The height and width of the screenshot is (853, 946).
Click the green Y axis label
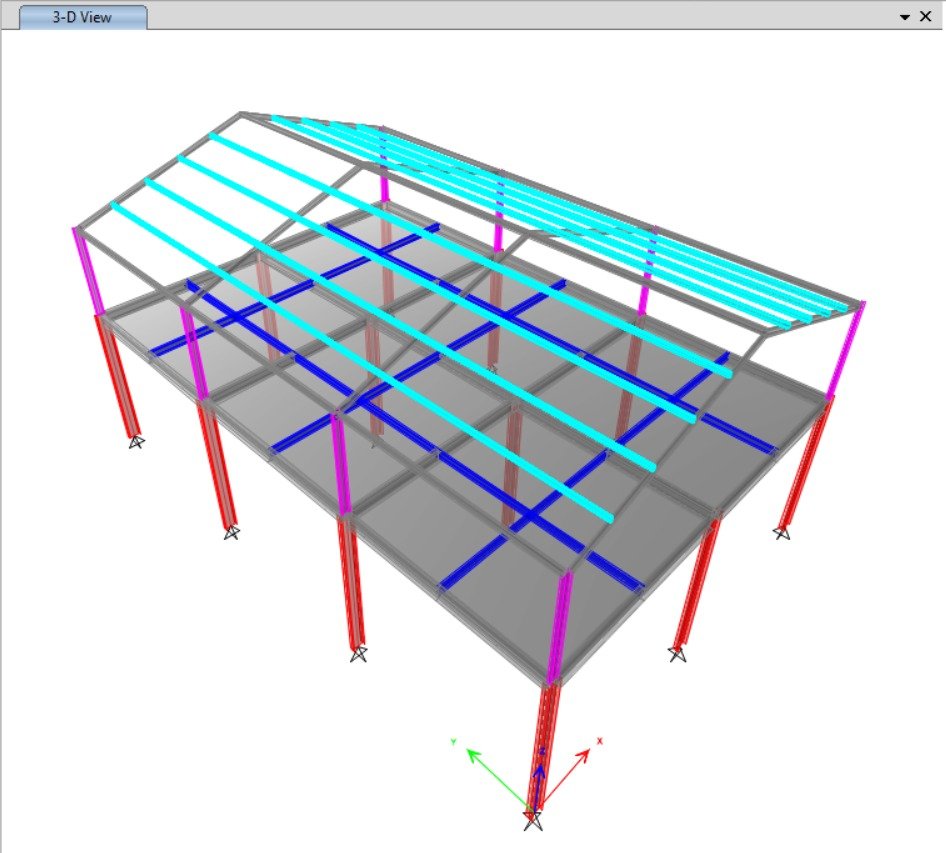[x=454, y=741]
